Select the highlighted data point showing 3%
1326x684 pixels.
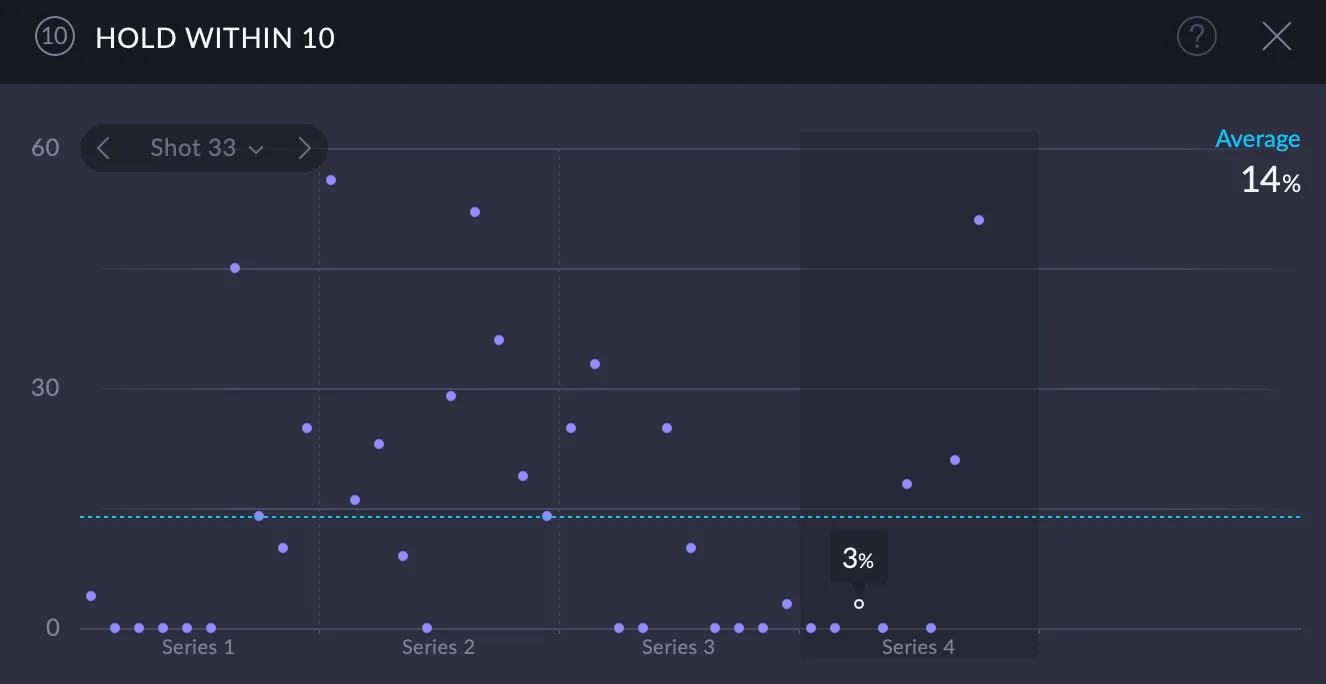point(858,603)
